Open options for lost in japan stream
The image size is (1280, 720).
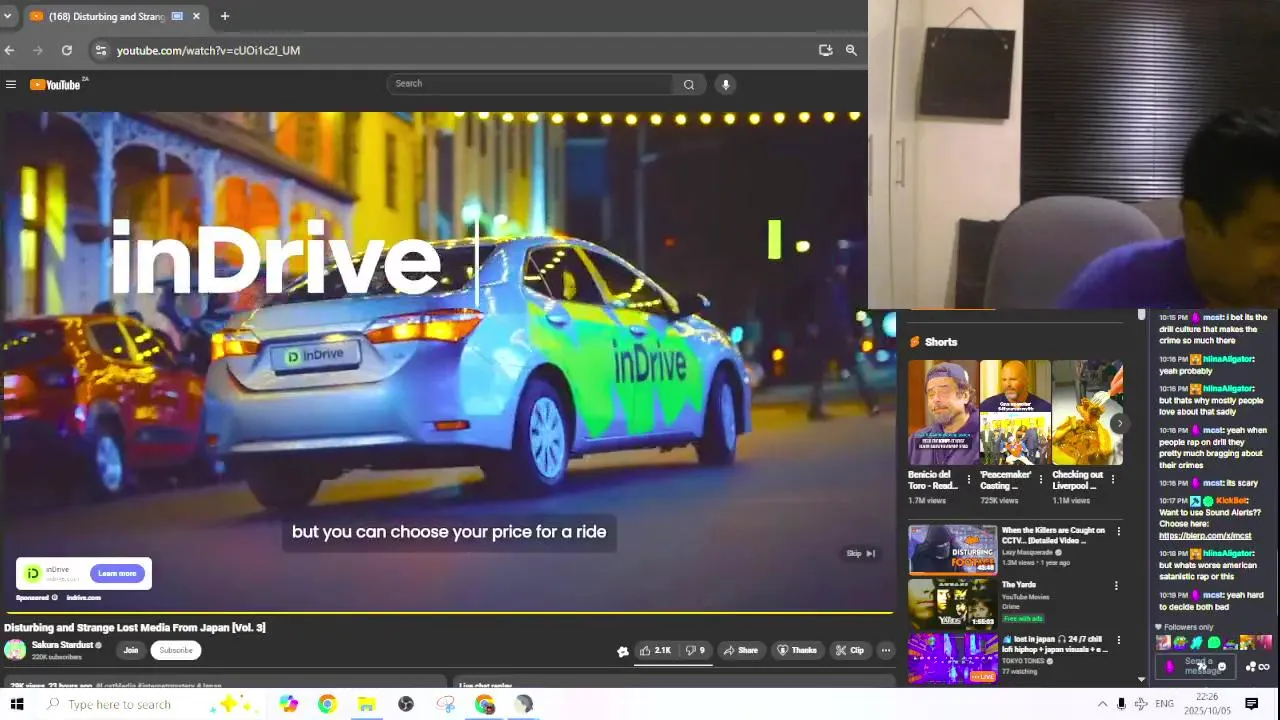pos(1118,640)
